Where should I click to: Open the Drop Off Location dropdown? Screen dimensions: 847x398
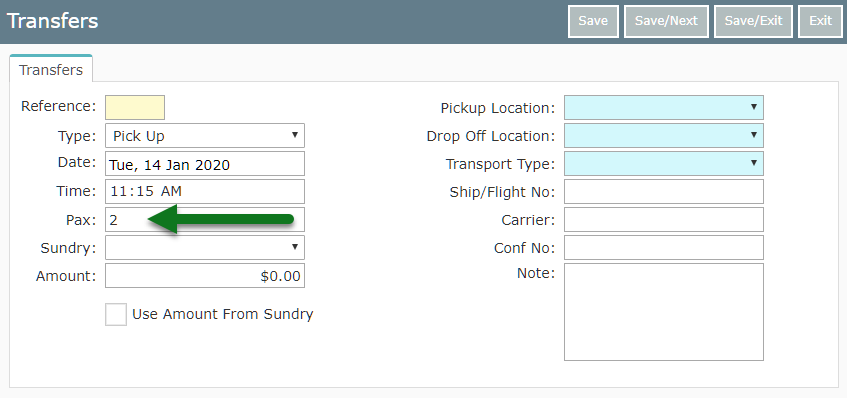(664, 136)
